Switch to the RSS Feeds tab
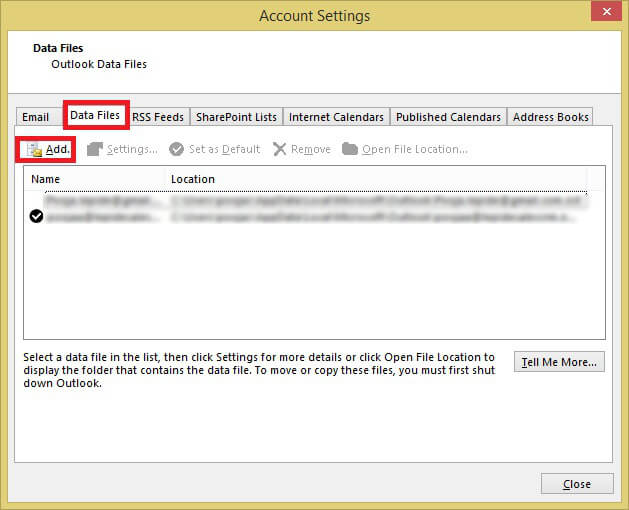The height and width of the screenshot is (510, 629). [158, 117]
